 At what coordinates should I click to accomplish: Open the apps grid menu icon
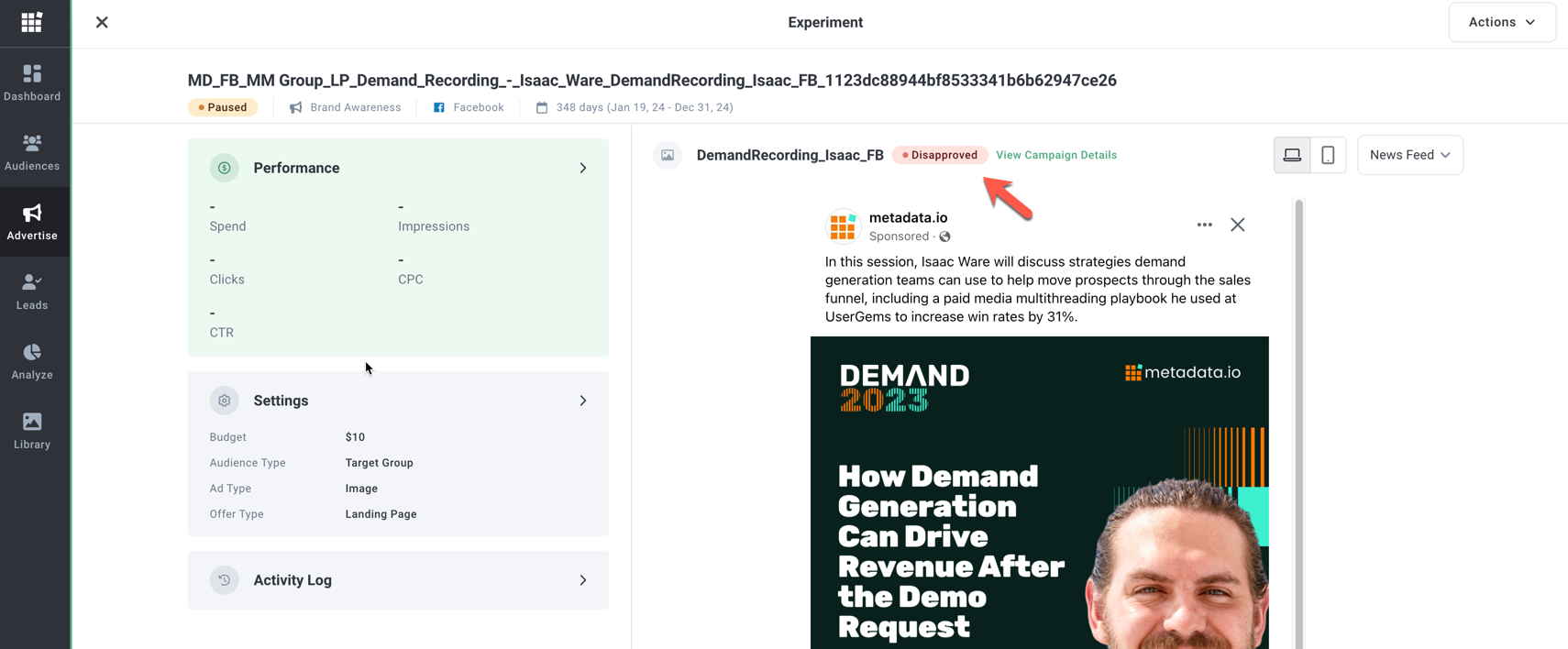pyautogui.click(x=32, y=22)
